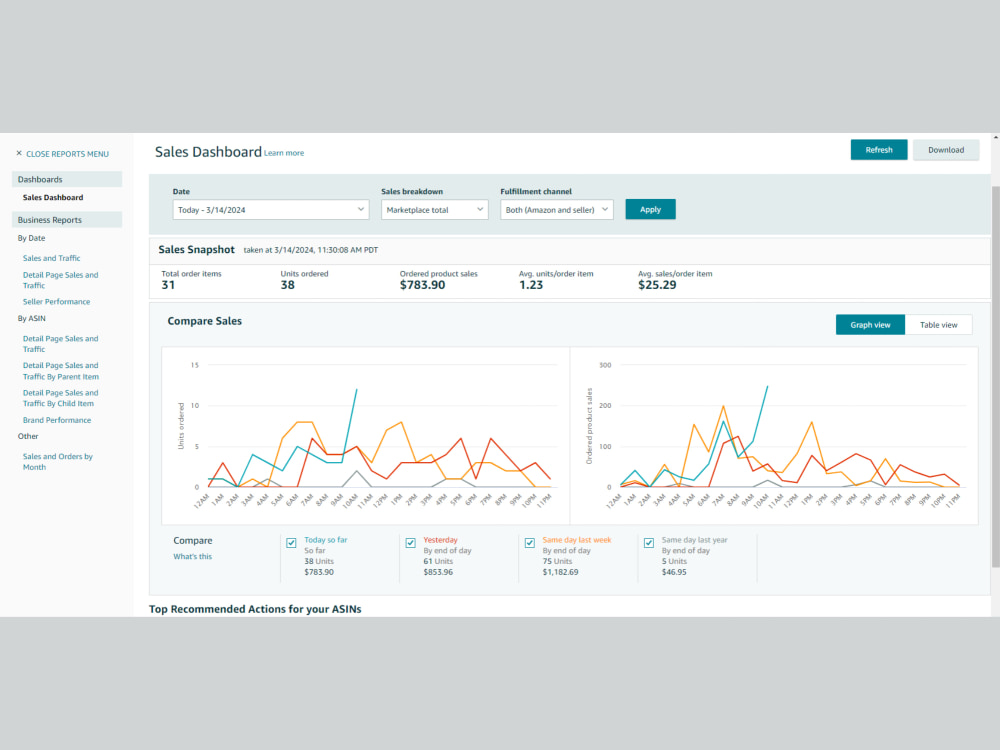Uncheck the Yesterday comparison checkbox
Viewport: 1000px width, 750px height.
coord(411,543)
